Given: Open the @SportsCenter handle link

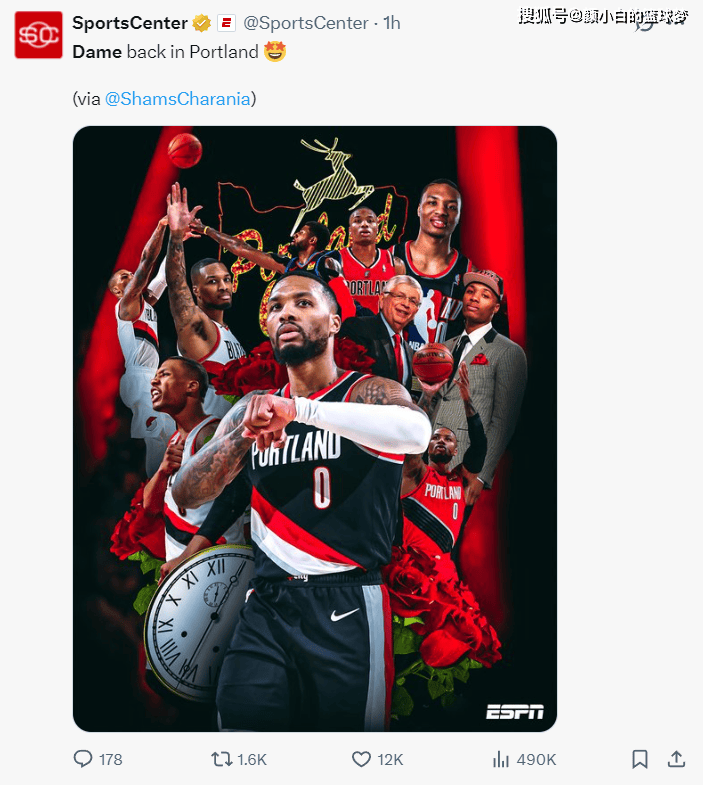Looking at the screenshot, I should coord(306,23).
